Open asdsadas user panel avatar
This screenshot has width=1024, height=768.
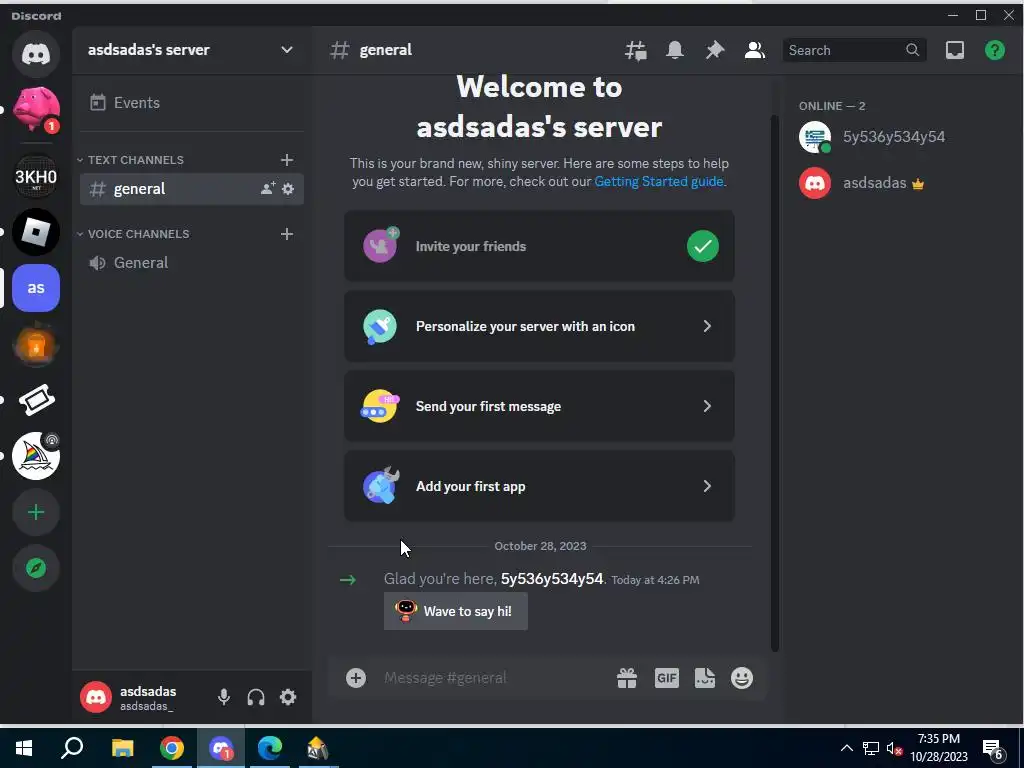(x=96, y=697)
